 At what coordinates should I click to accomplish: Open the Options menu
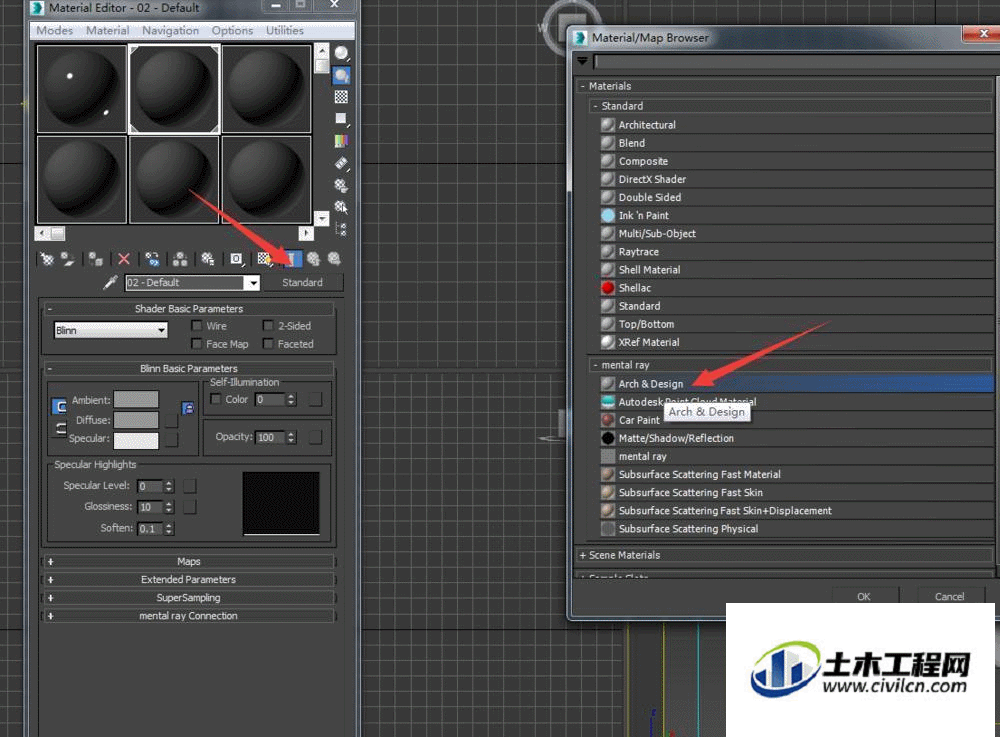pyautogui.click(x=232, y=31)
